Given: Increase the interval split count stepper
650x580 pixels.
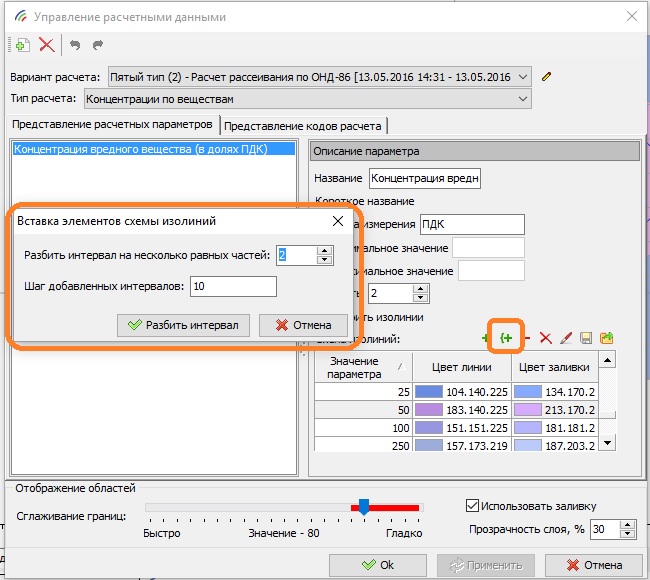Looking at the screenshot, I should [x=323, y=251].
